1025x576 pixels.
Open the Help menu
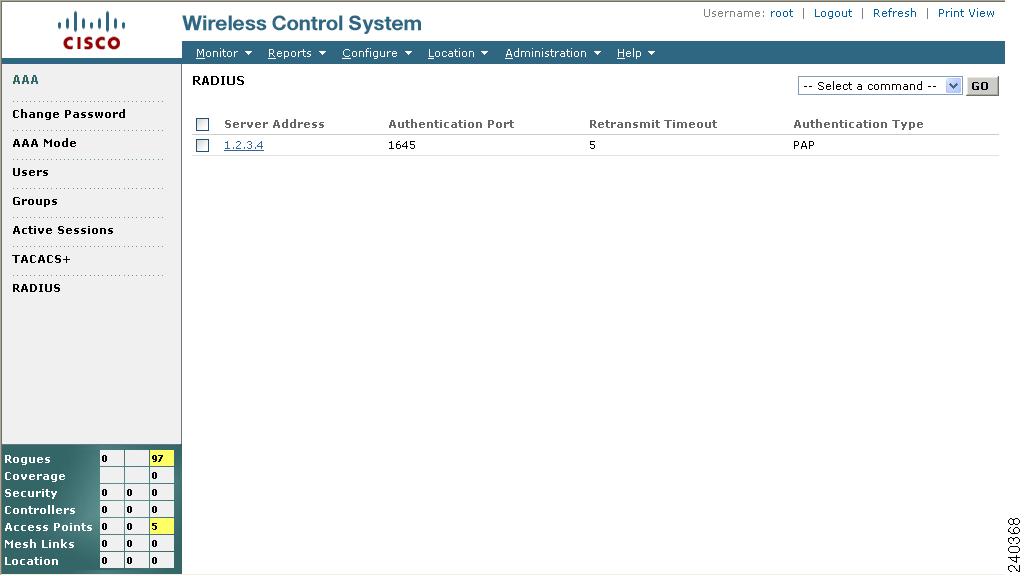[635, 53]
